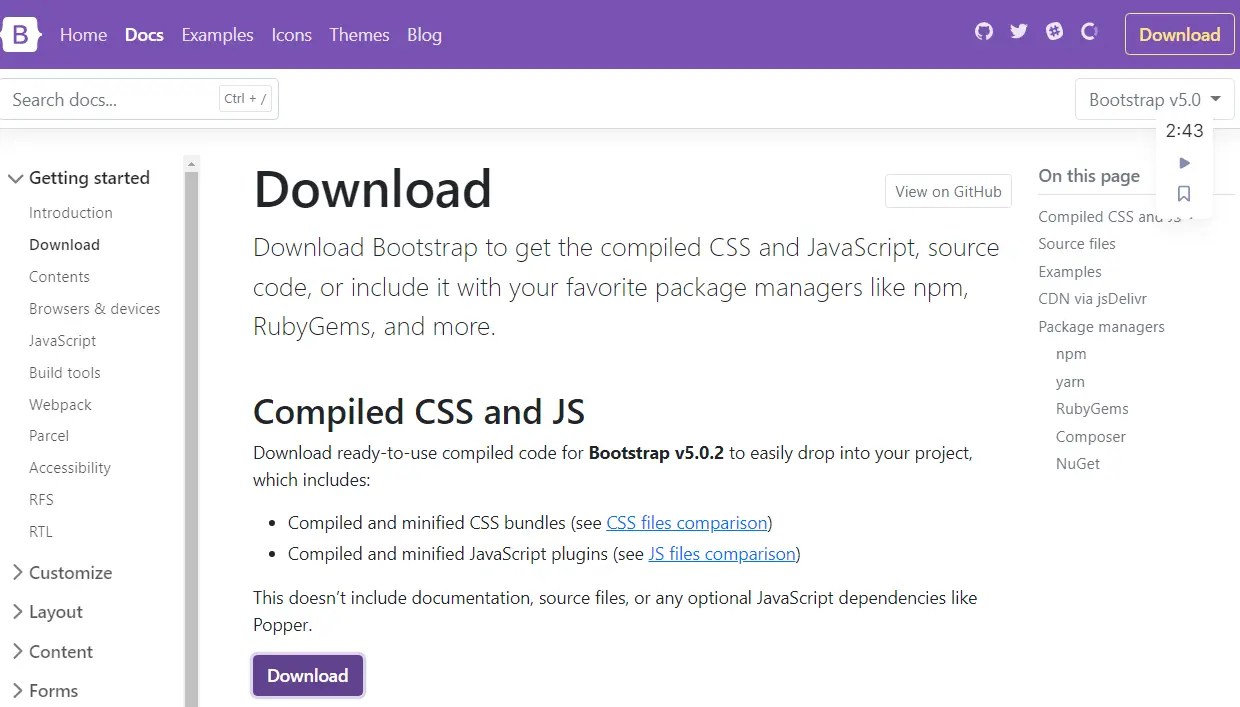This screenshot has height=707, width=1240.
Task: Click the purple Download button at page bottom
Action: point(308,675)
